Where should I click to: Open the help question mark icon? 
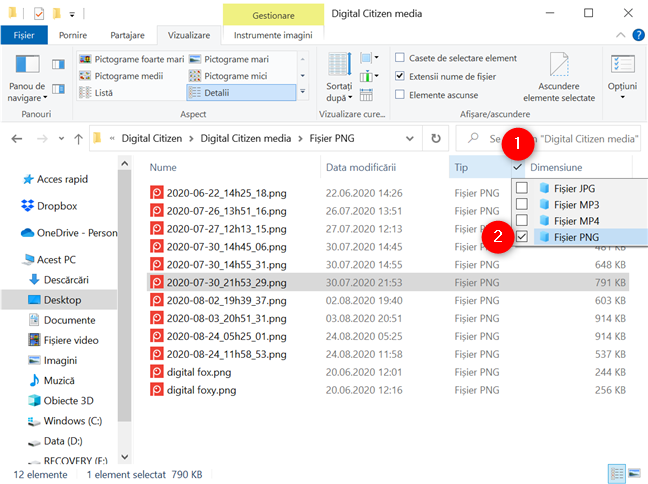pyautogui.click(x=638, y=35)
